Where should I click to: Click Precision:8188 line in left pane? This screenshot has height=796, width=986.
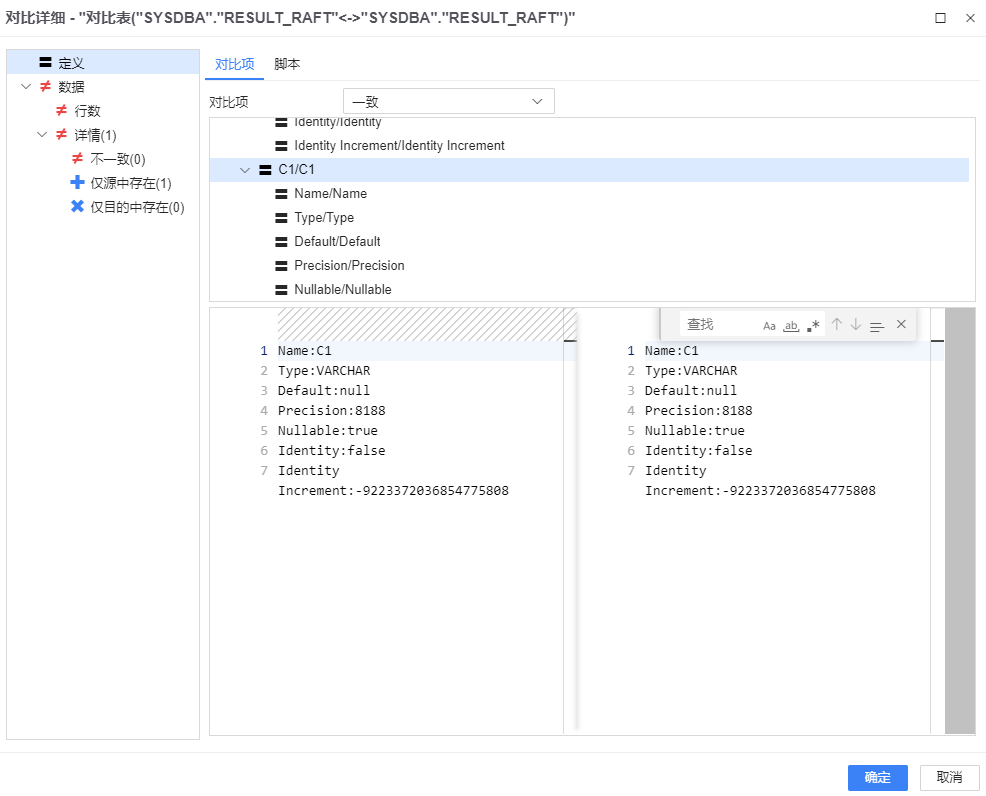click(x=331, y=411)
